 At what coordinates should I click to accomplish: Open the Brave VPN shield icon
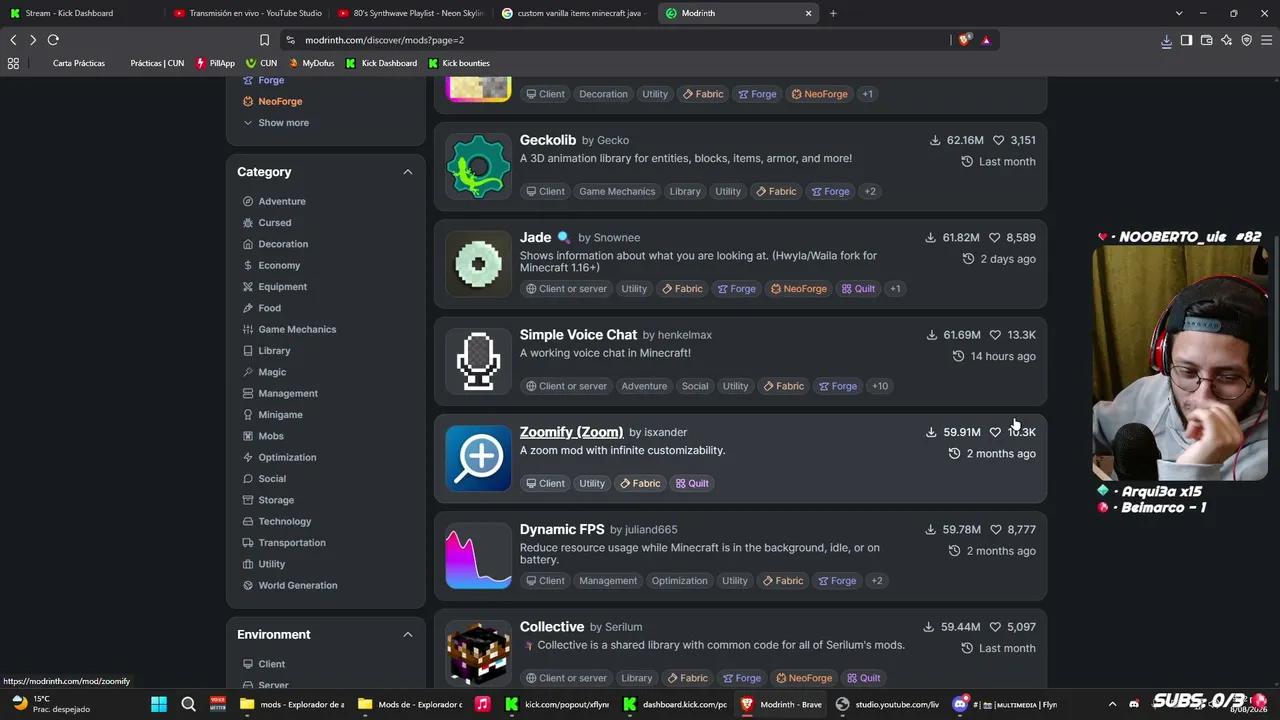click(1246, 40)
